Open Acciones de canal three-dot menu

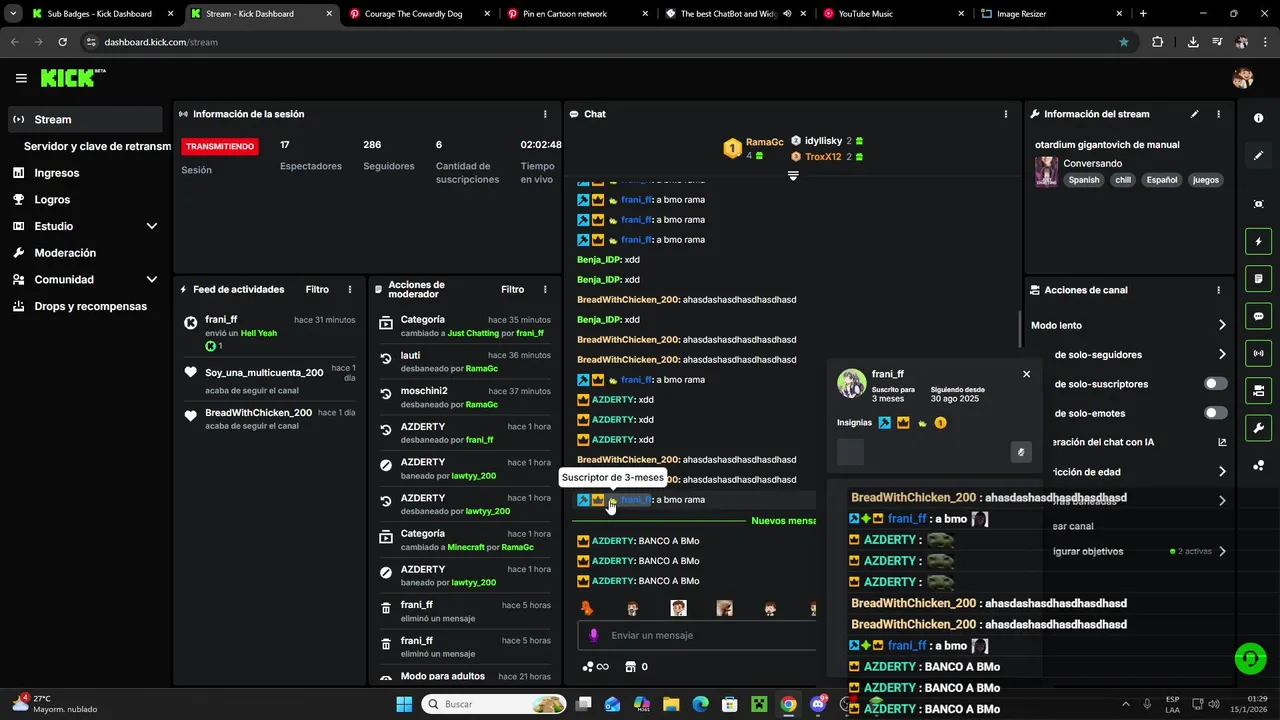tap(1218, 290)
